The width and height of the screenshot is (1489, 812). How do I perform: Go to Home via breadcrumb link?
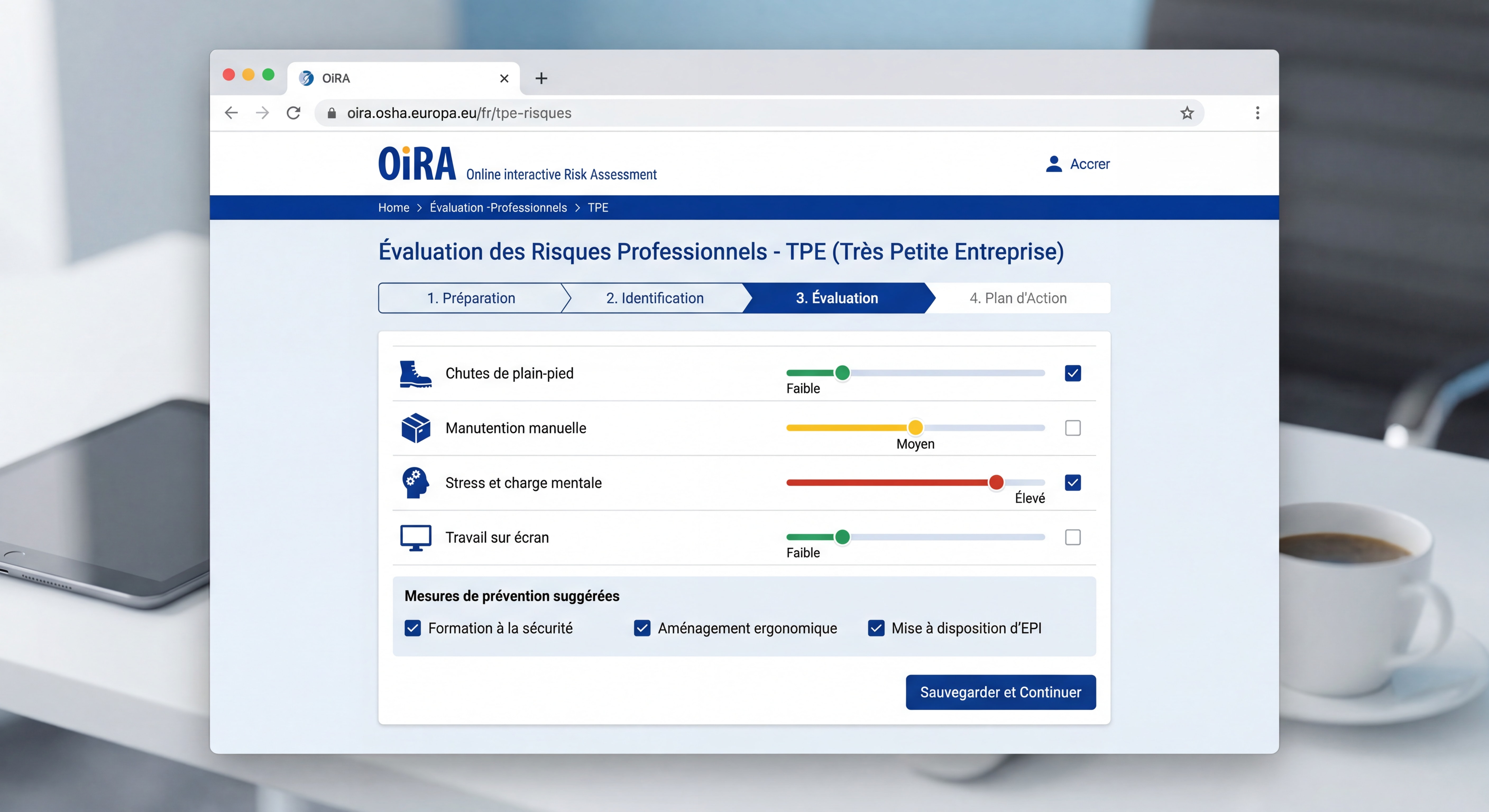[x=394, y=207]
